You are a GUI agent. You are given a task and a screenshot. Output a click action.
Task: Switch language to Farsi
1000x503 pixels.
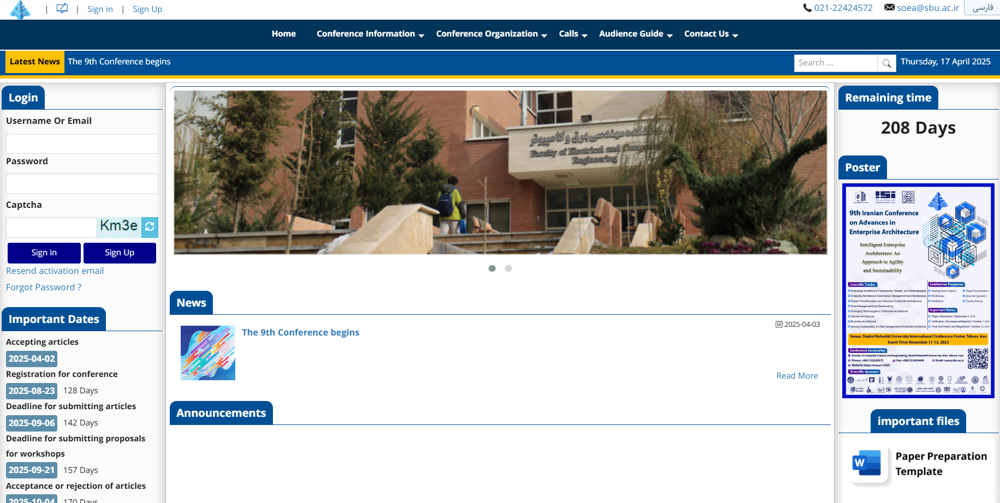[983, 8]
